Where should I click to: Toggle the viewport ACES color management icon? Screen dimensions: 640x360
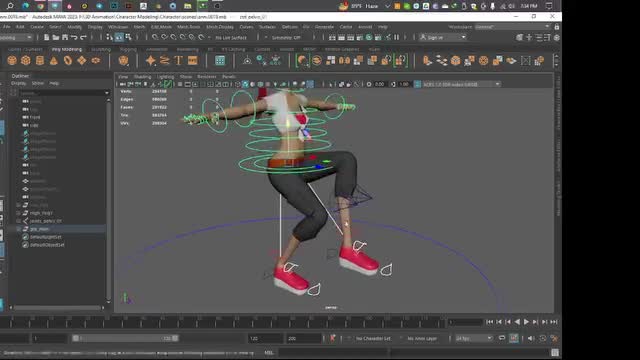click(417, 84)
